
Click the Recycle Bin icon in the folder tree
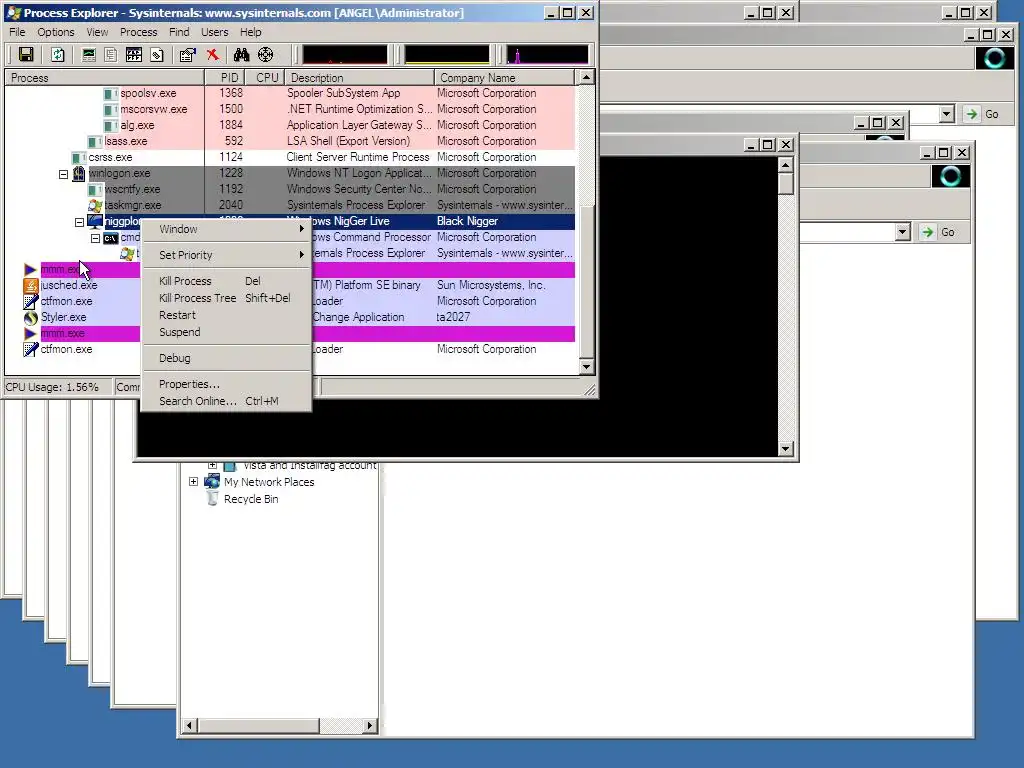point(212,499)
